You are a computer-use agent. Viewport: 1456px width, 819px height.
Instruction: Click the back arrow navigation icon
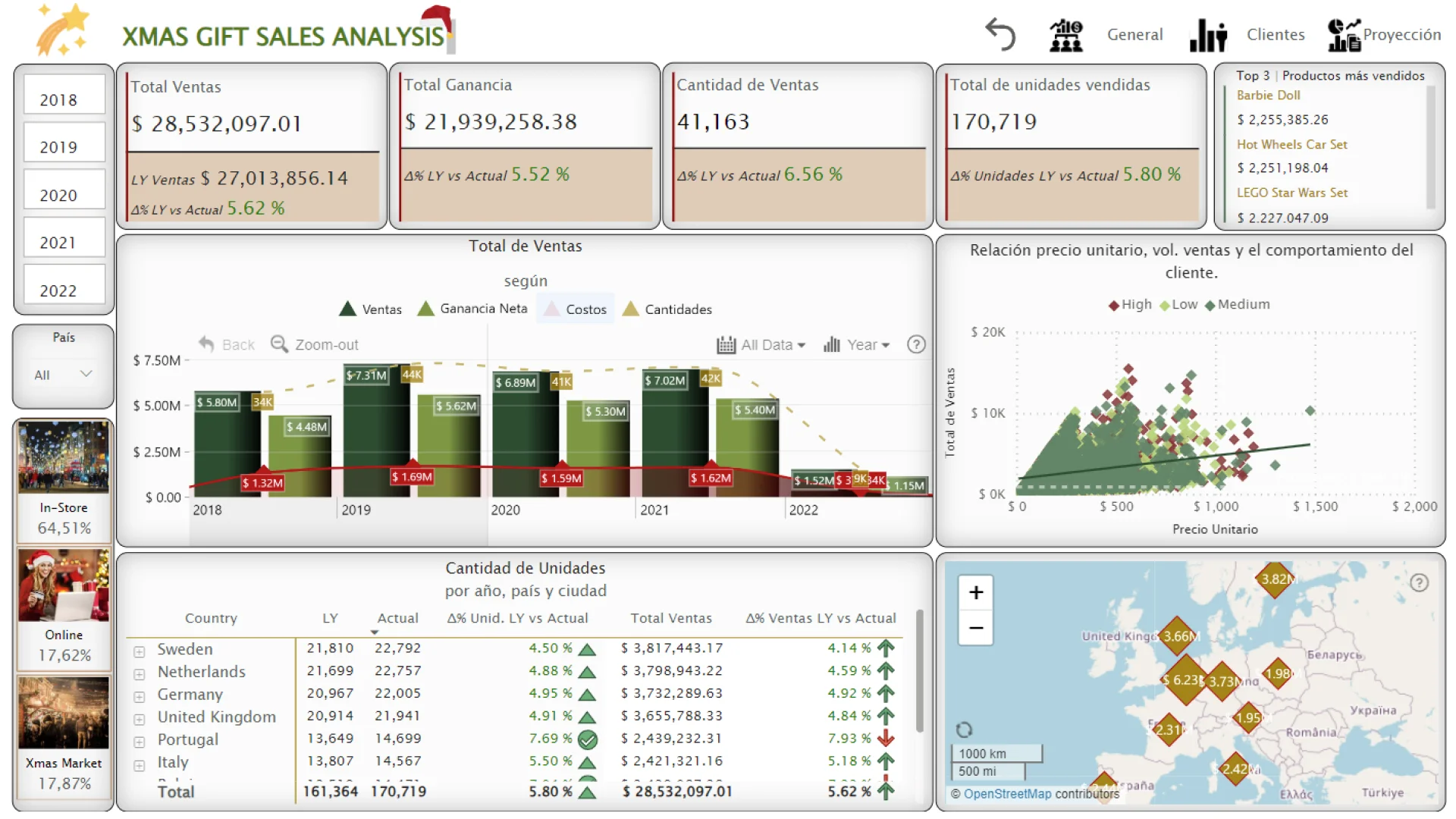[x=1000, y=34]
